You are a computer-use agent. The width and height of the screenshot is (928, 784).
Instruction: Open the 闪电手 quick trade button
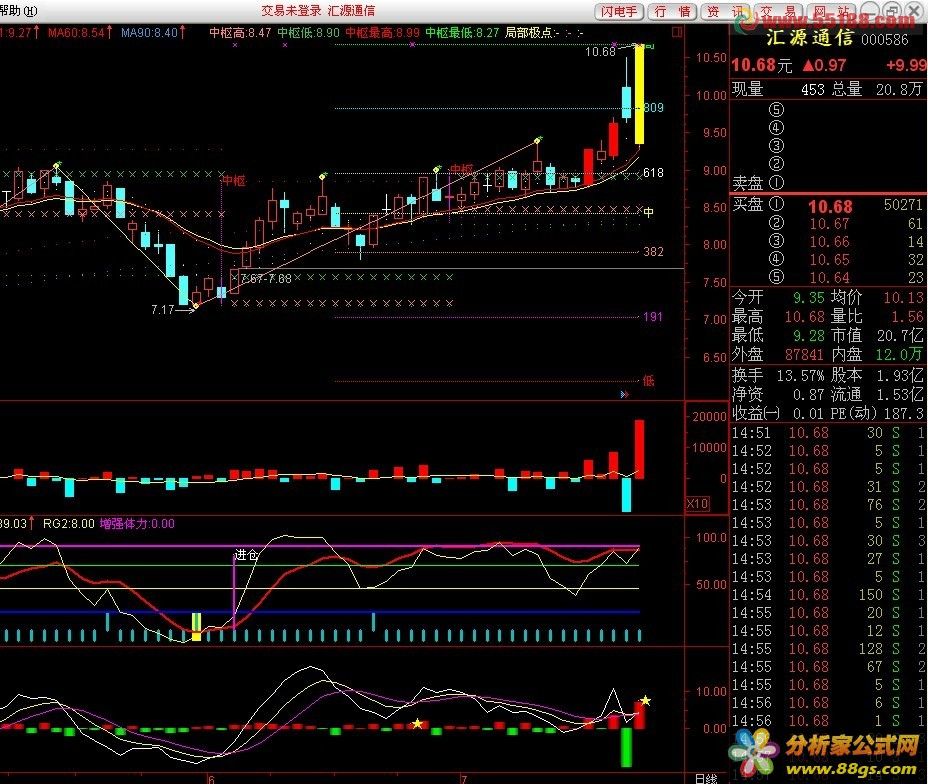[x=619, y=11]
